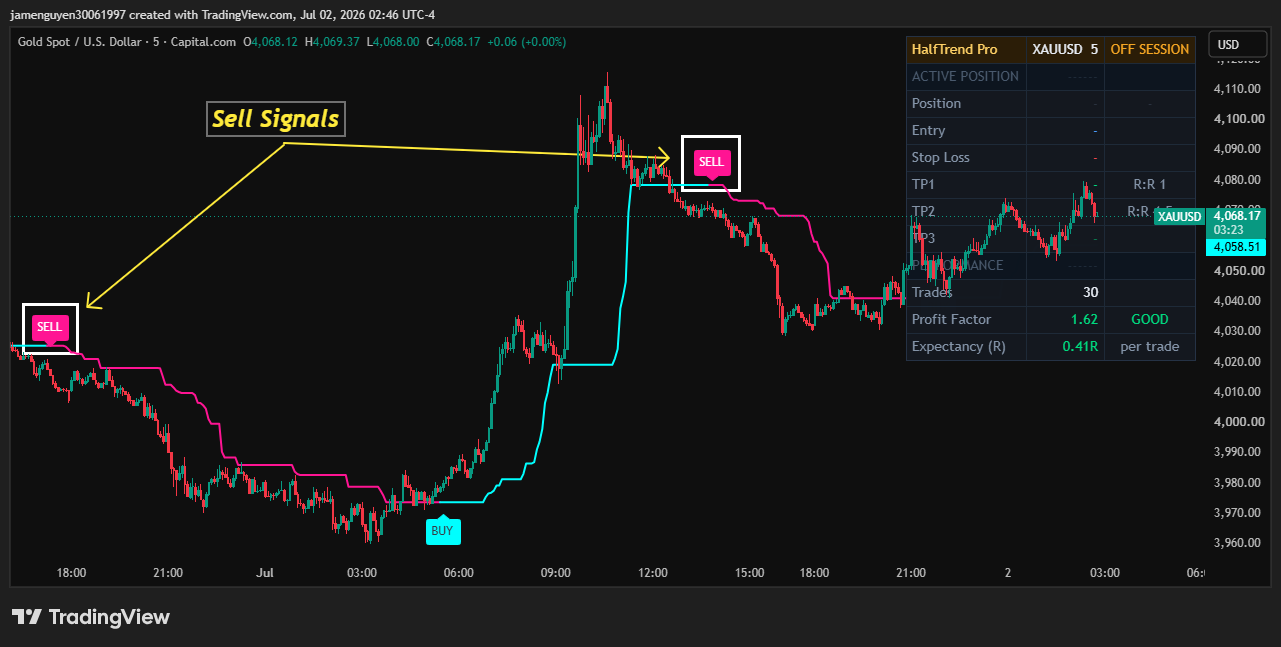The height and width of the screenshot is (647, 1281).
Task: Click the Expectancy (R) label
Action: point(958,346)
